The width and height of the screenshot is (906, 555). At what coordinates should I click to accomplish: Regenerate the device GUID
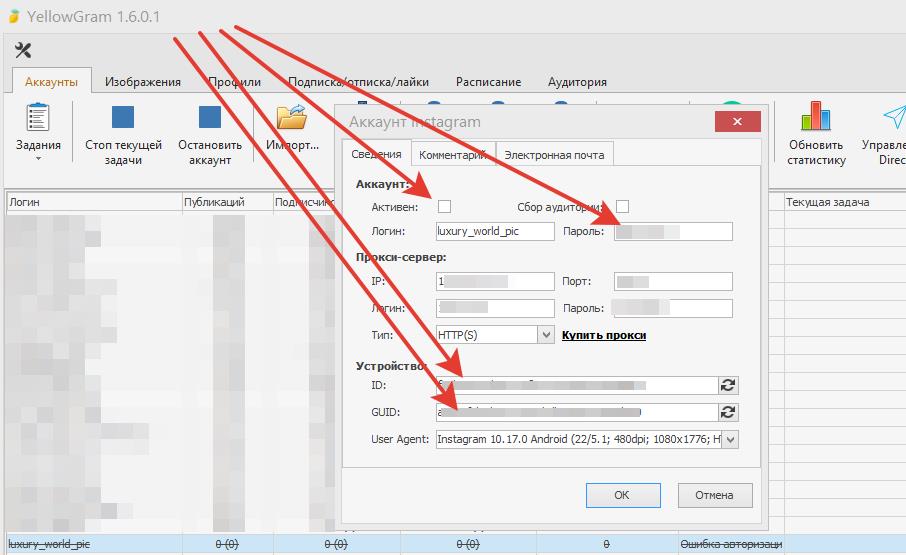pos(728,412)
